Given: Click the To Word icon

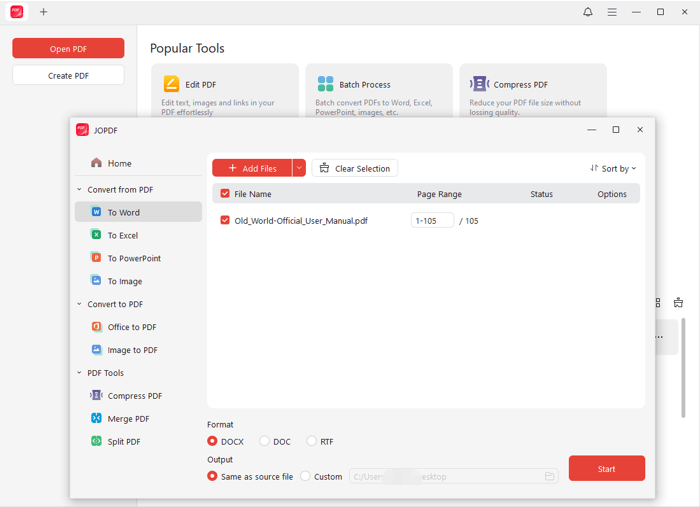Looking at the screenshot, I should point(96,212).
